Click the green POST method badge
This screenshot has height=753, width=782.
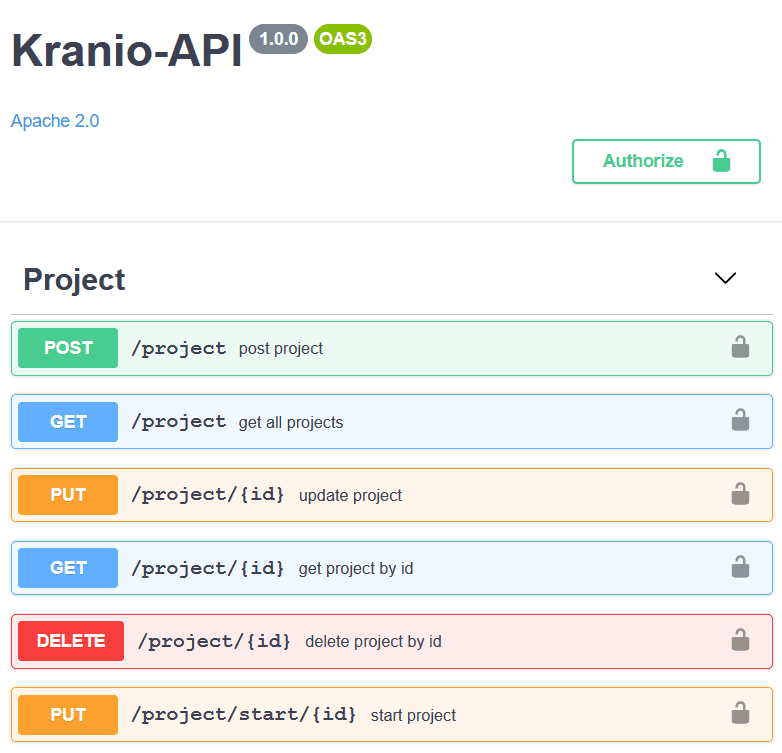(x=68, y=348)
